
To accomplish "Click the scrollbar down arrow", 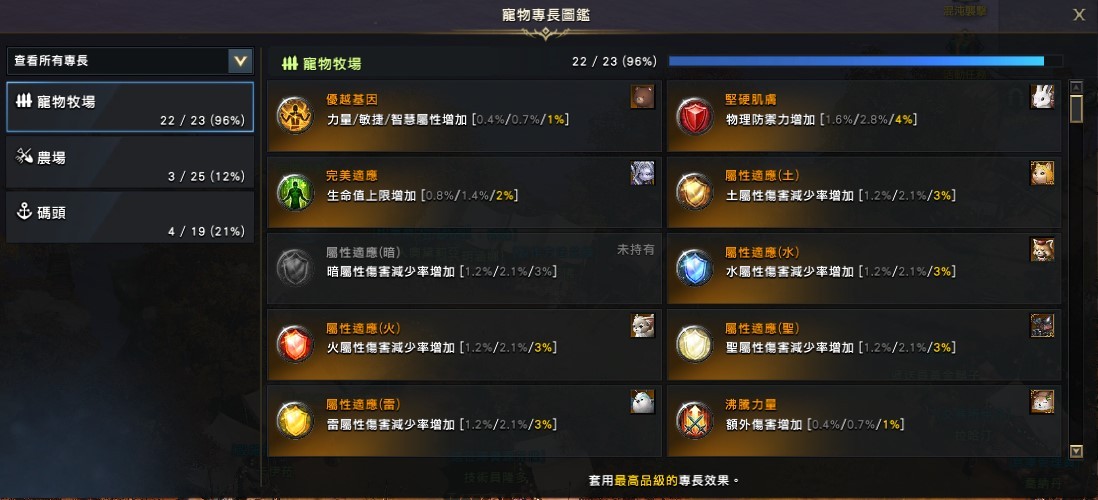I will pyautogui.click(x=1076, y=451).
